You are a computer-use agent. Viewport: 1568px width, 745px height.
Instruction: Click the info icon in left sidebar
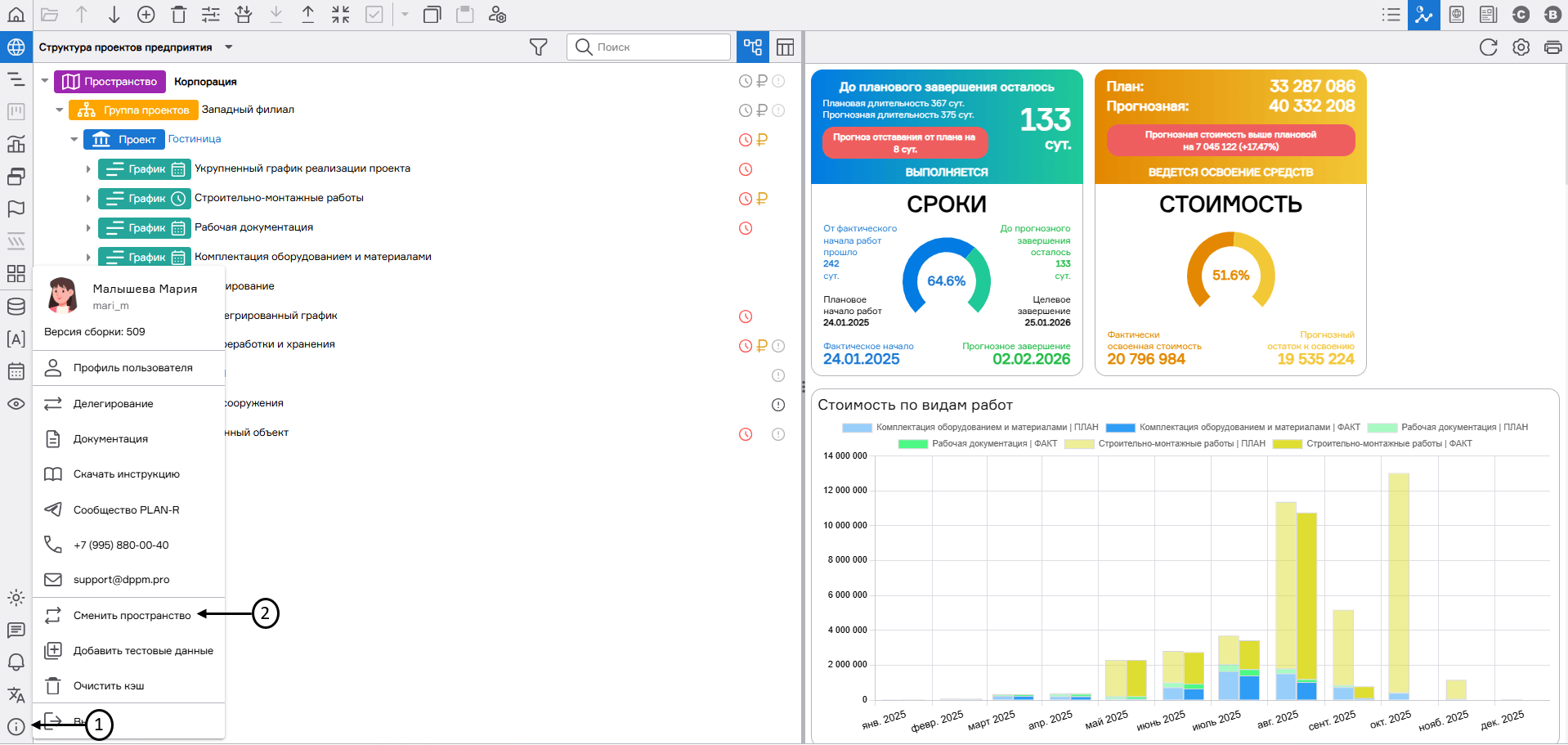tap(16, 726)
